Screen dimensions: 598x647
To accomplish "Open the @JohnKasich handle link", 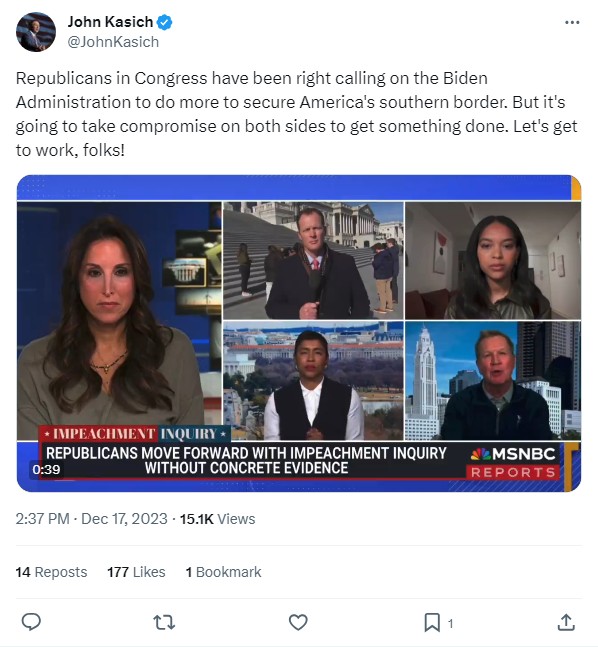I will (113, 42).
